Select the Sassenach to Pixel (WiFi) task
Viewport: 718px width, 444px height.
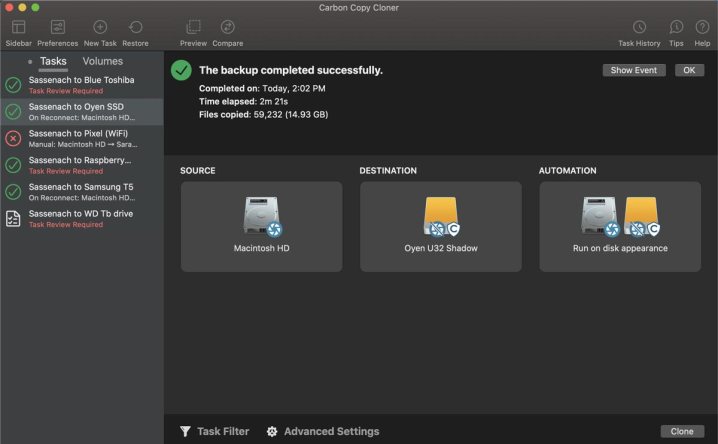[x=80, y=138]
